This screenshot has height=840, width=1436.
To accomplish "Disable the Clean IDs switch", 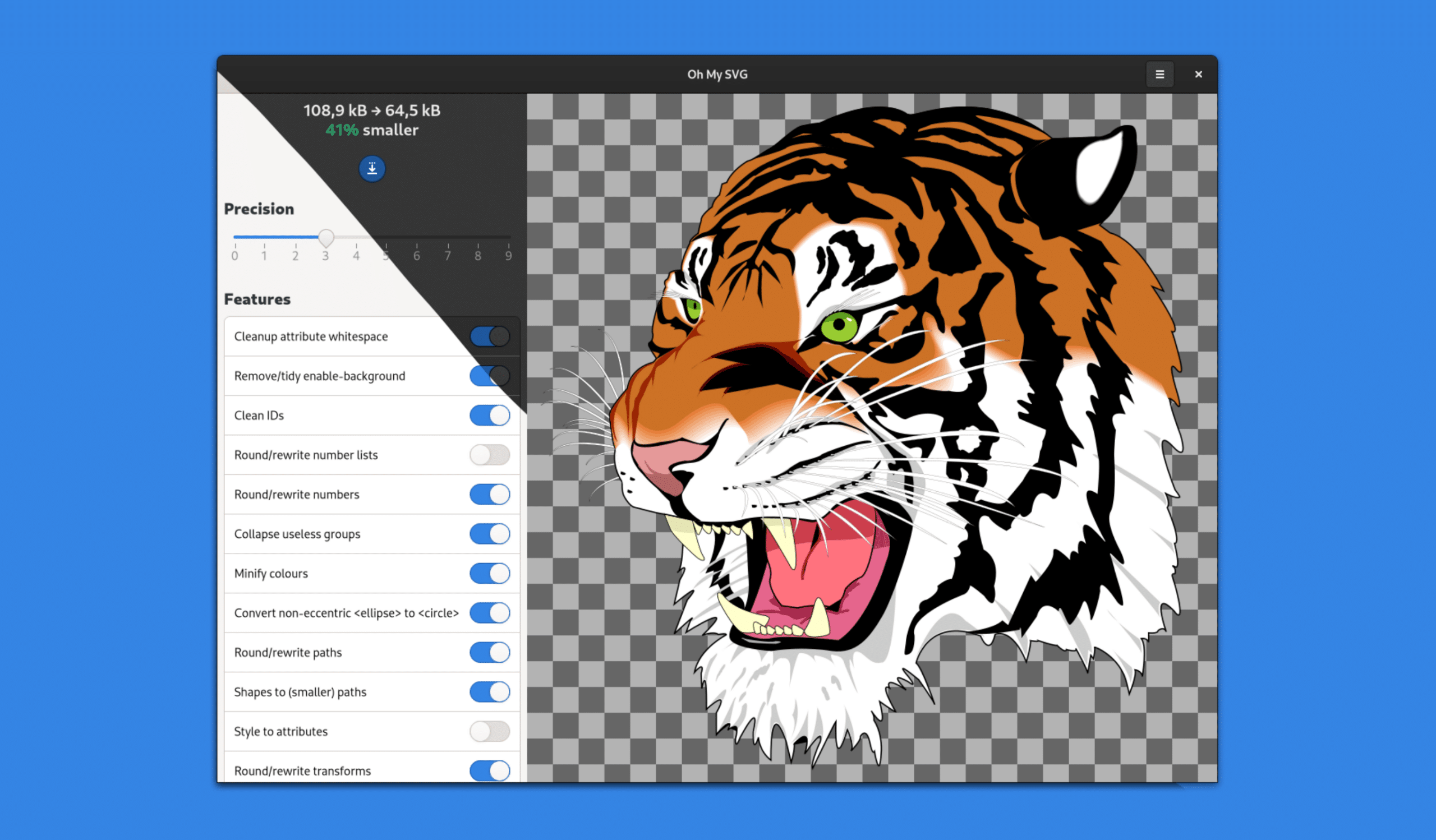I will (490, 415).
